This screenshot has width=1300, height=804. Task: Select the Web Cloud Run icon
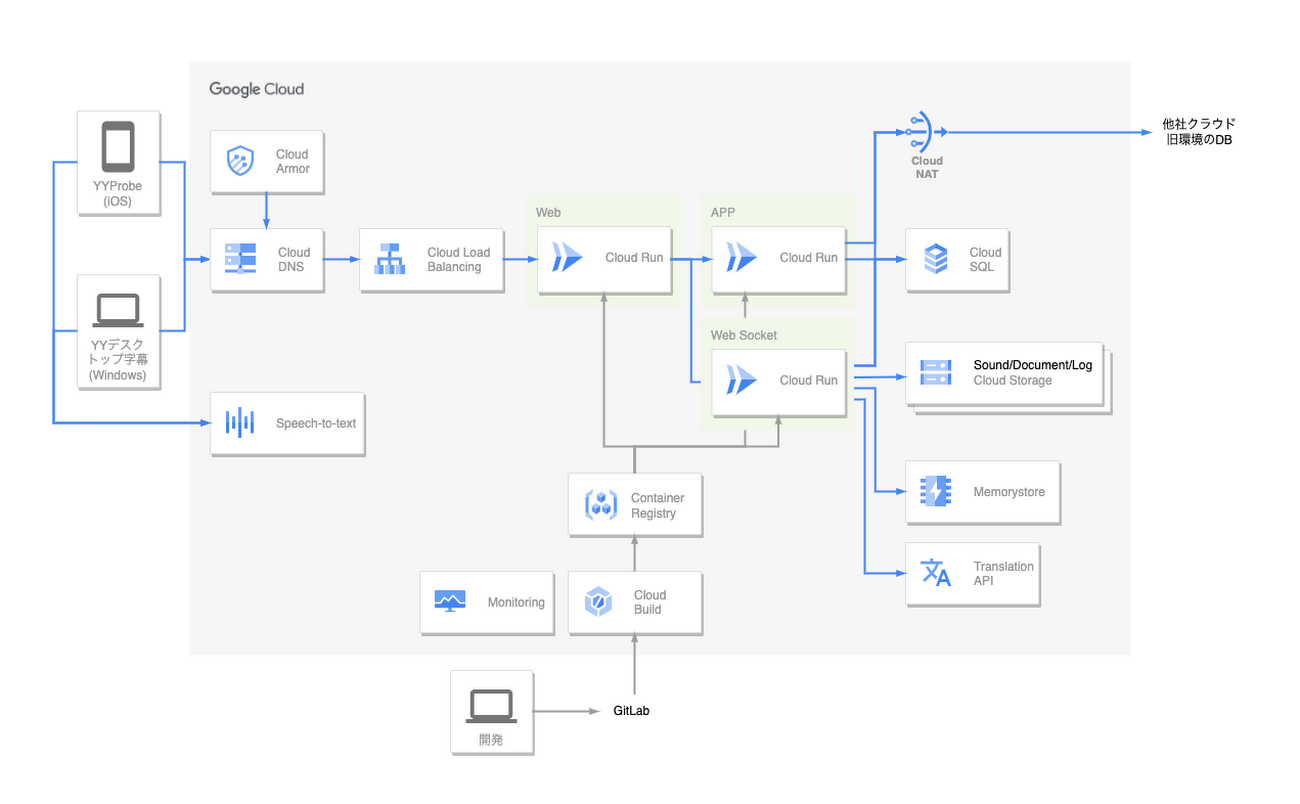pos(567,257)
